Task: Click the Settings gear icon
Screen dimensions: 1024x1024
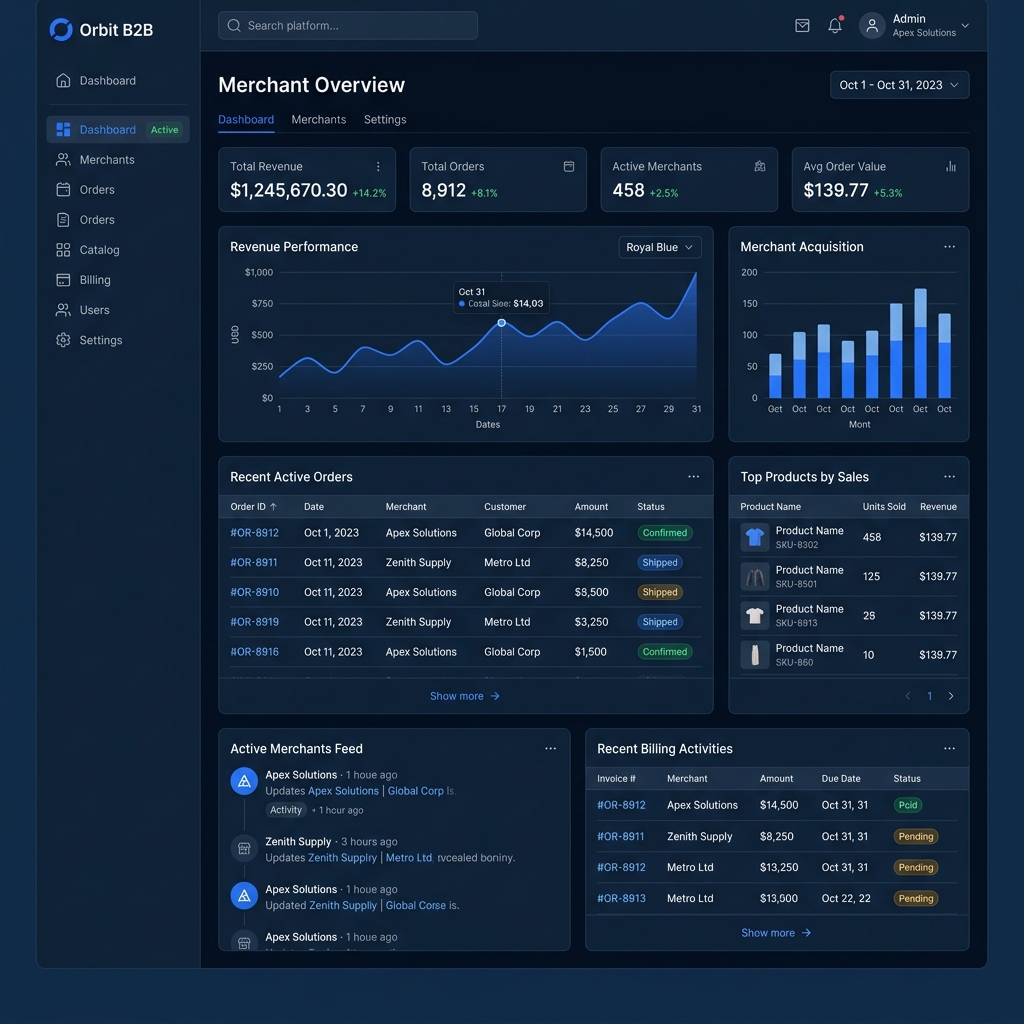Action: (x=63, y=340)
